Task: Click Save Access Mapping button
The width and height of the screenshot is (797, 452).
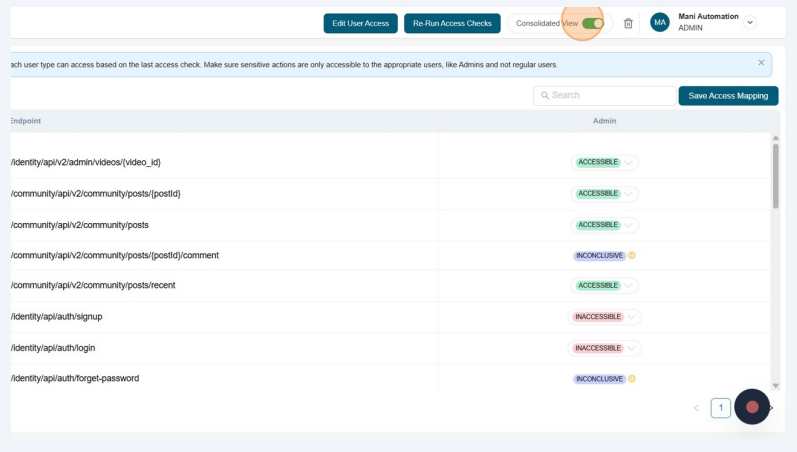Action: [x=728, y=96]
